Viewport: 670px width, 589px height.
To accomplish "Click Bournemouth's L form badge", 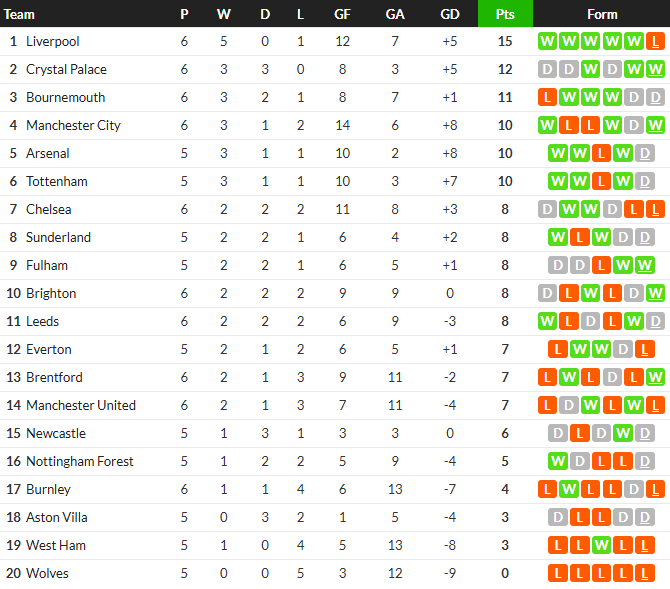I will pyautogui.click(x=547, y=98).
